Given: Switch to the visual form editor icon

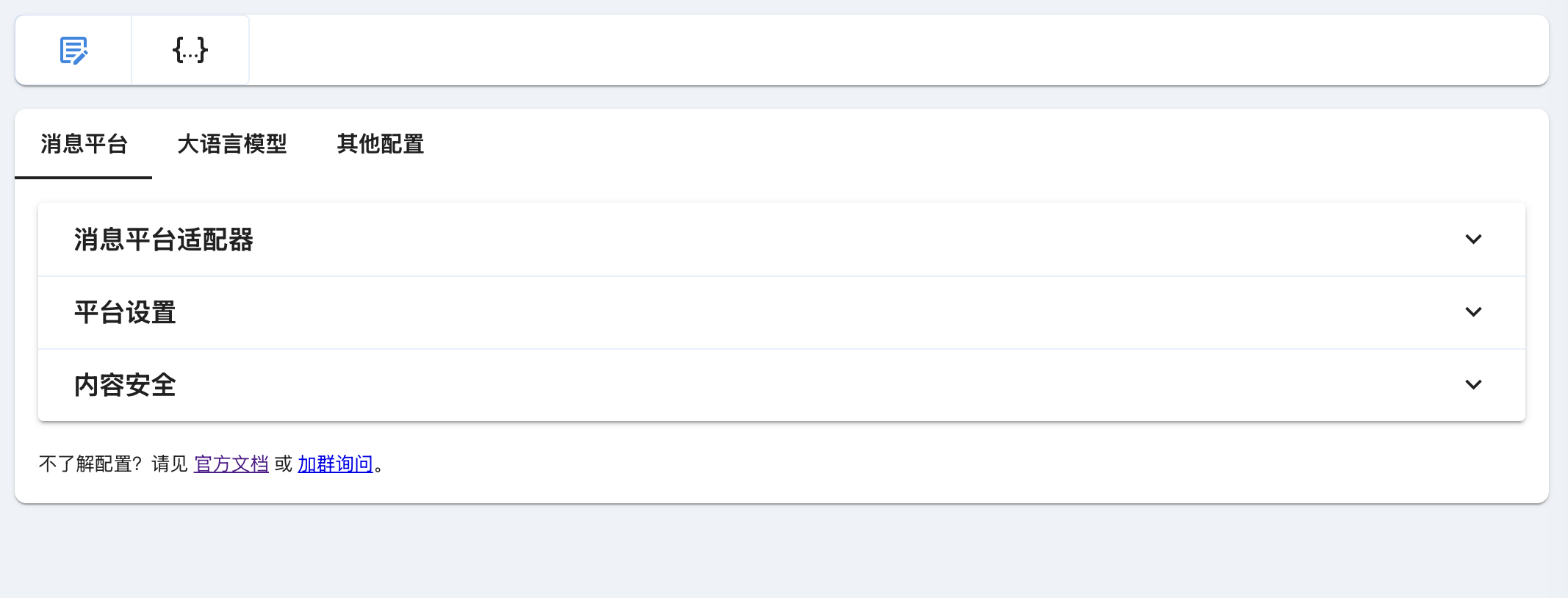Looking at the screenshot, I should tap(73, 50).
